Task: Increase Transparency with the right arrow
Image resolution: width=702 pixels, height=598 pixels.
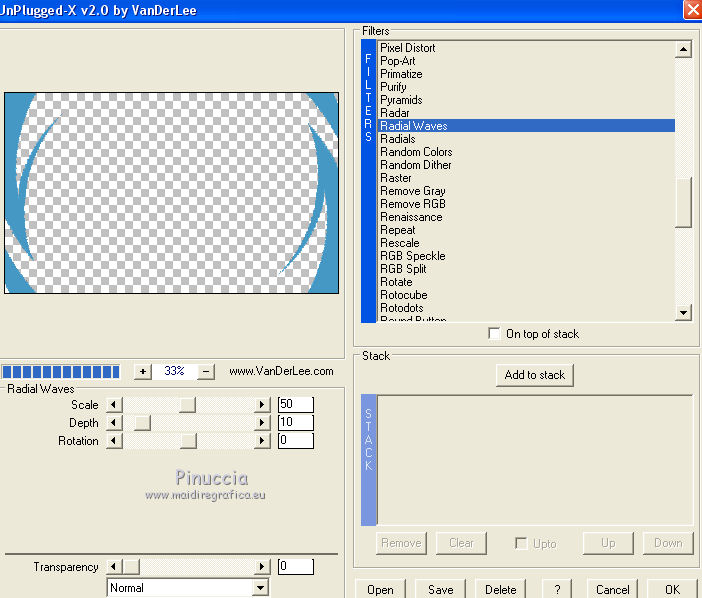Action: click(x=262, y=567)
